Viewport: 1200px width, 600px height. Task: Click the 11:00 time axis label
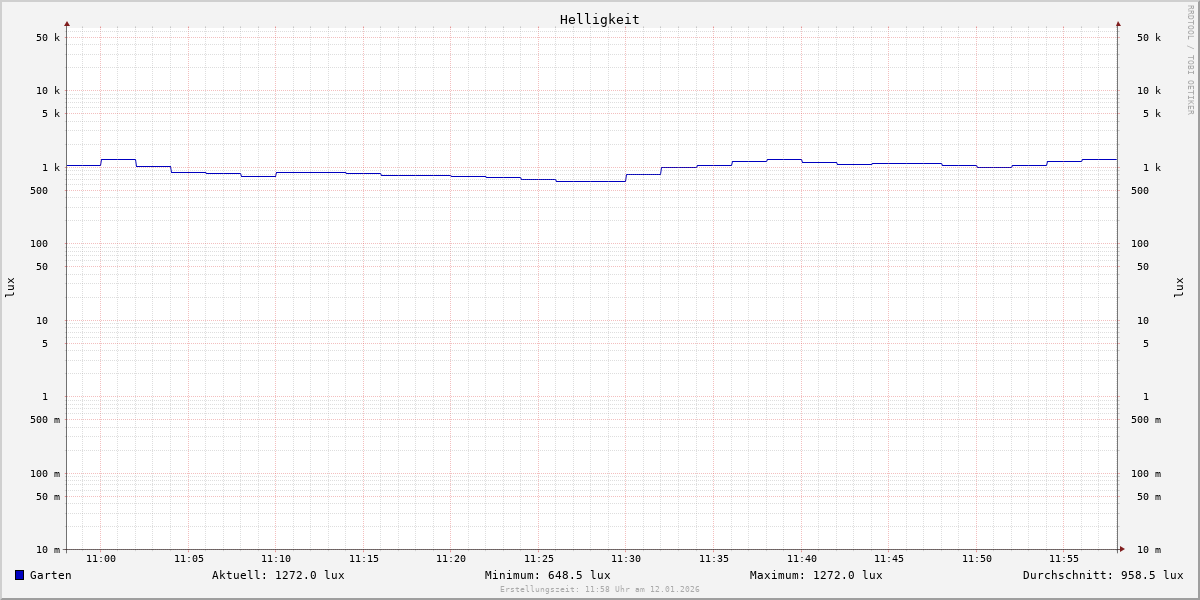pyautogui.click(x=101, y=559)
